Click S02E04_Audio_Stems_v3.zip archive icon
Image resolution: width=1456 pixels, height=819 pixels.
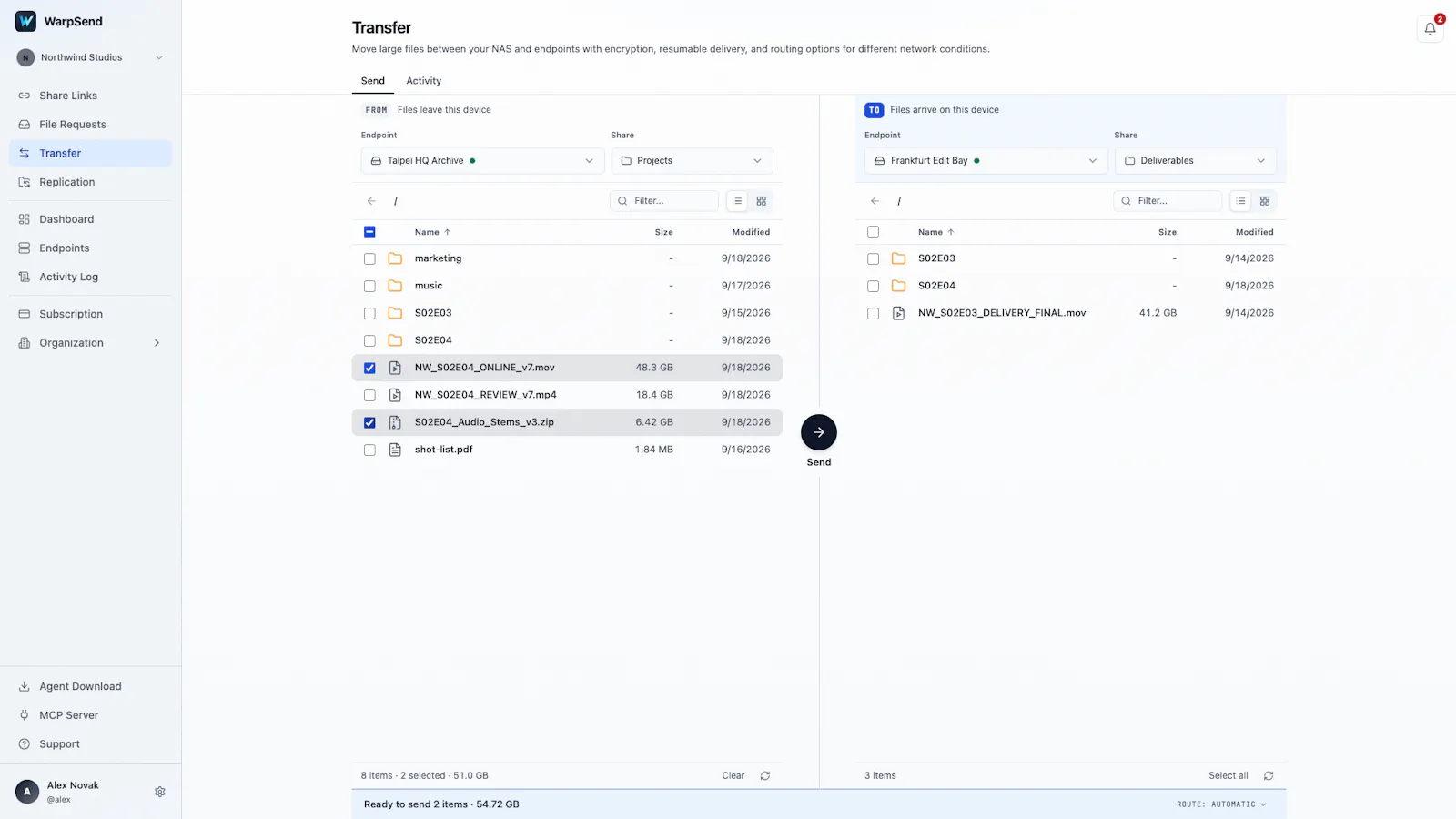[395, 422]
